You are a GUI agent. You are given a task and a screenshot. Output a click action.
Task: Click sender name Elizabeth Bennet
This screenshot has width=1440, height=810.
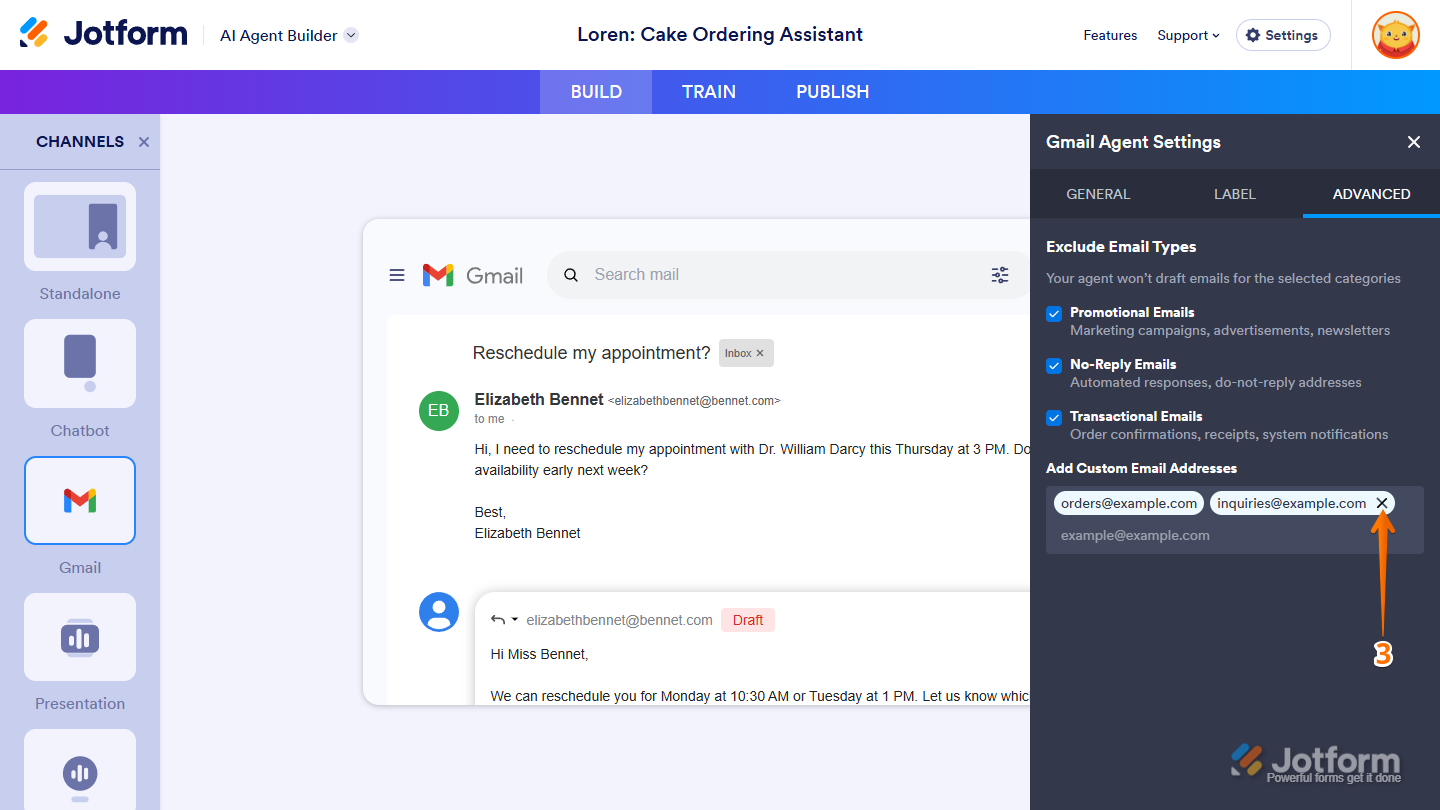tap(539, 400)
